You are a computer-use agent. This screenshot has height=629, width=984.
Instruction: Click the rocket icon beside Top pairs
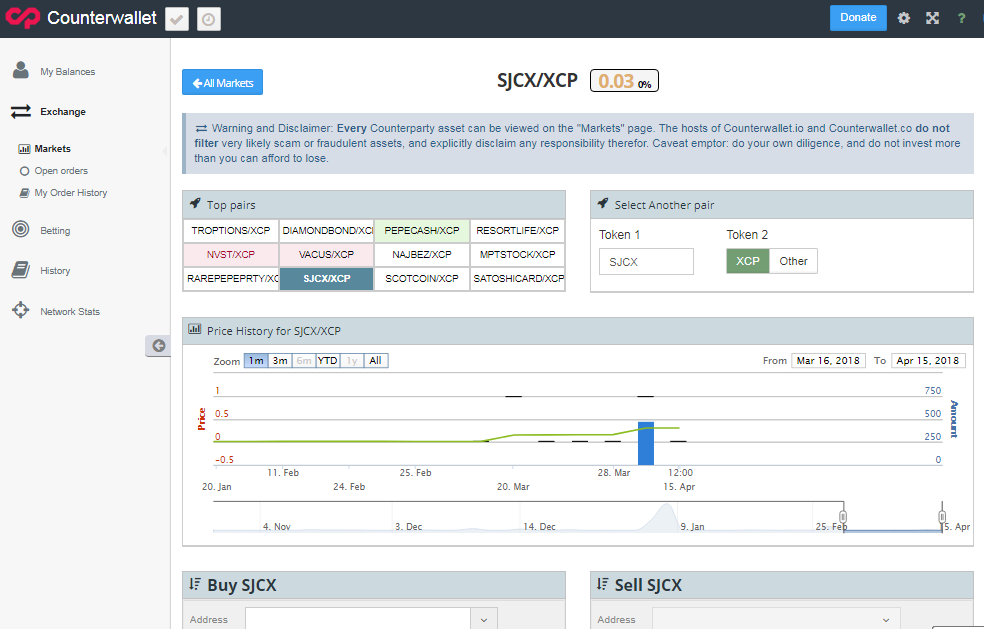[x=195, y=203]
